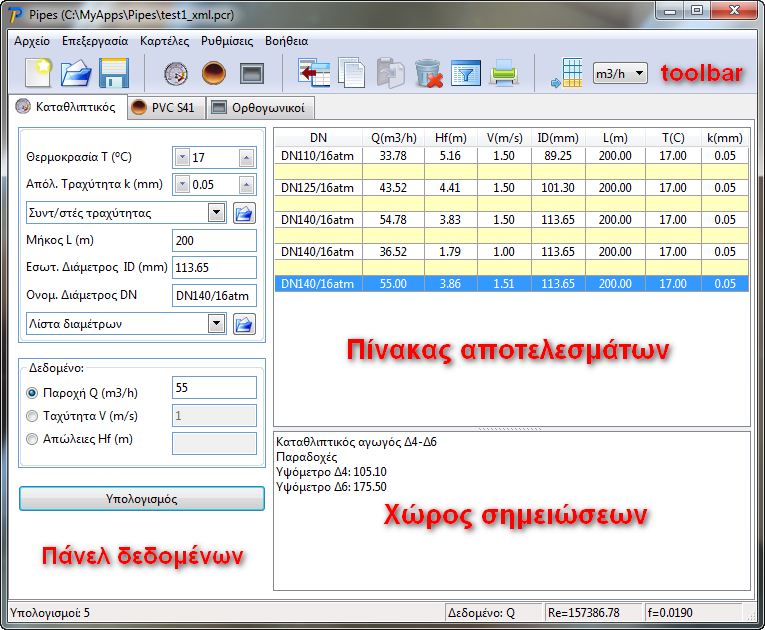The width and height of the screenshot is (765, 630).
Task: Click the Ονομ. Διάμετρος DN input field
Action: click(x=214, y=295)
